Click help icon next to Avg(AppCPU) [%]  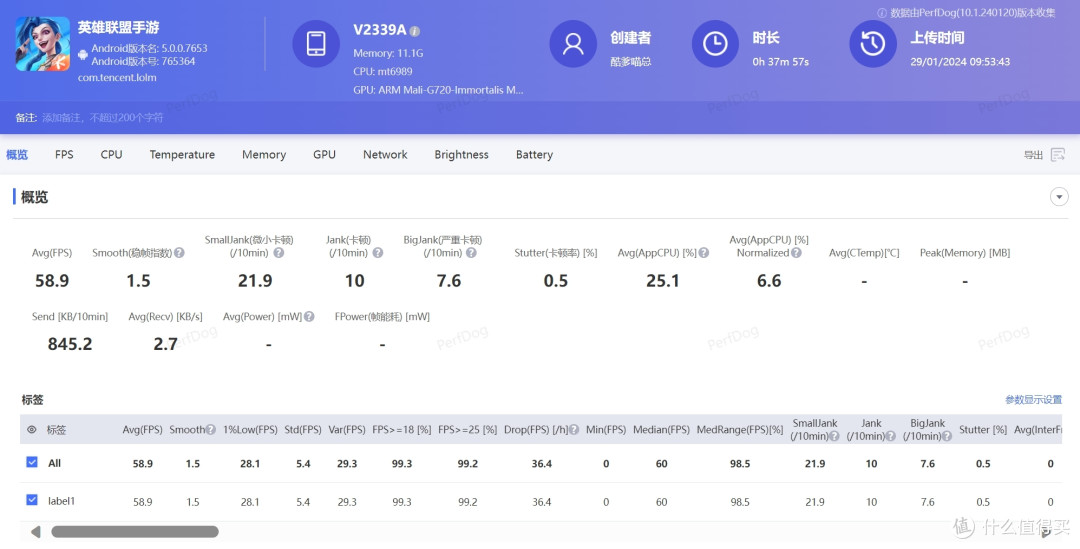(703, 253)
